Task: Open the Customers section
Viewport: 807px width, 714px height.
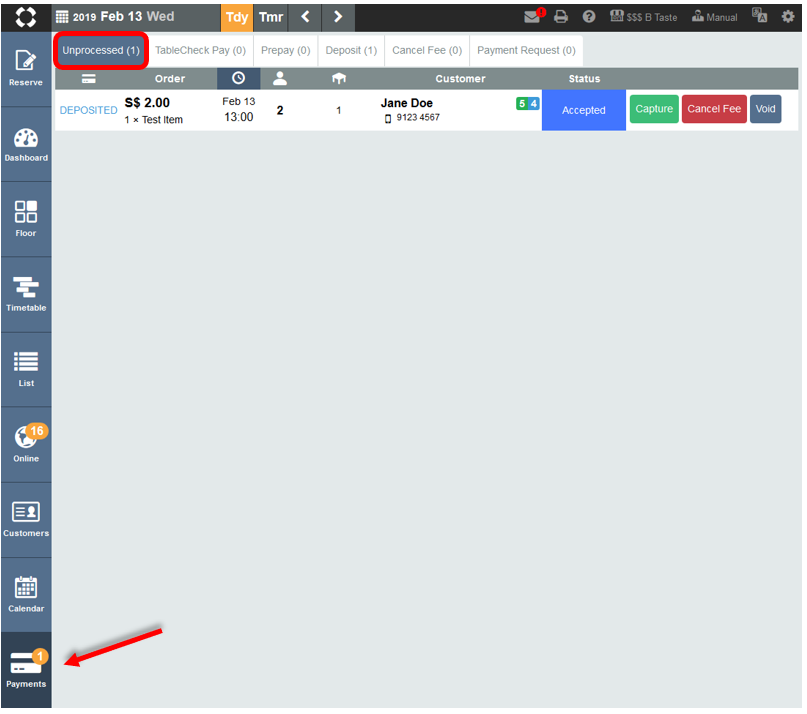Action: tap(26, 520)
